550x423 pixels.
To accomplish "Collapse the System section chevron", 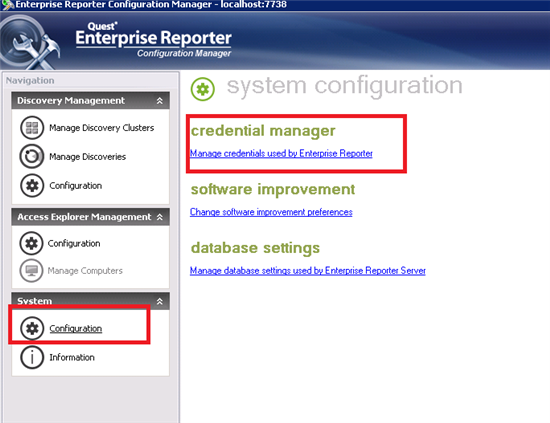I will coord(160,301).
